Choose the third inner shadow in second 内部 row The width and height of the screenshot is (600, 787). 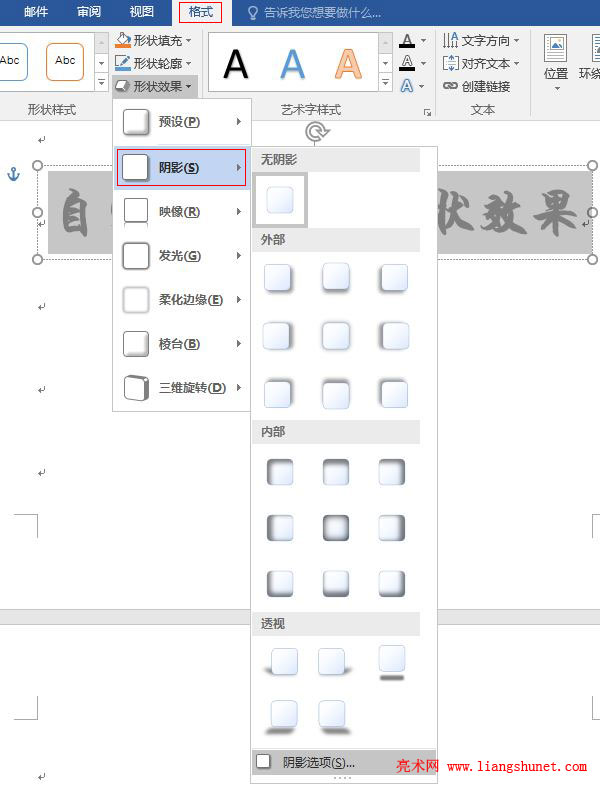pyautogui.click(x=392, y=528)
